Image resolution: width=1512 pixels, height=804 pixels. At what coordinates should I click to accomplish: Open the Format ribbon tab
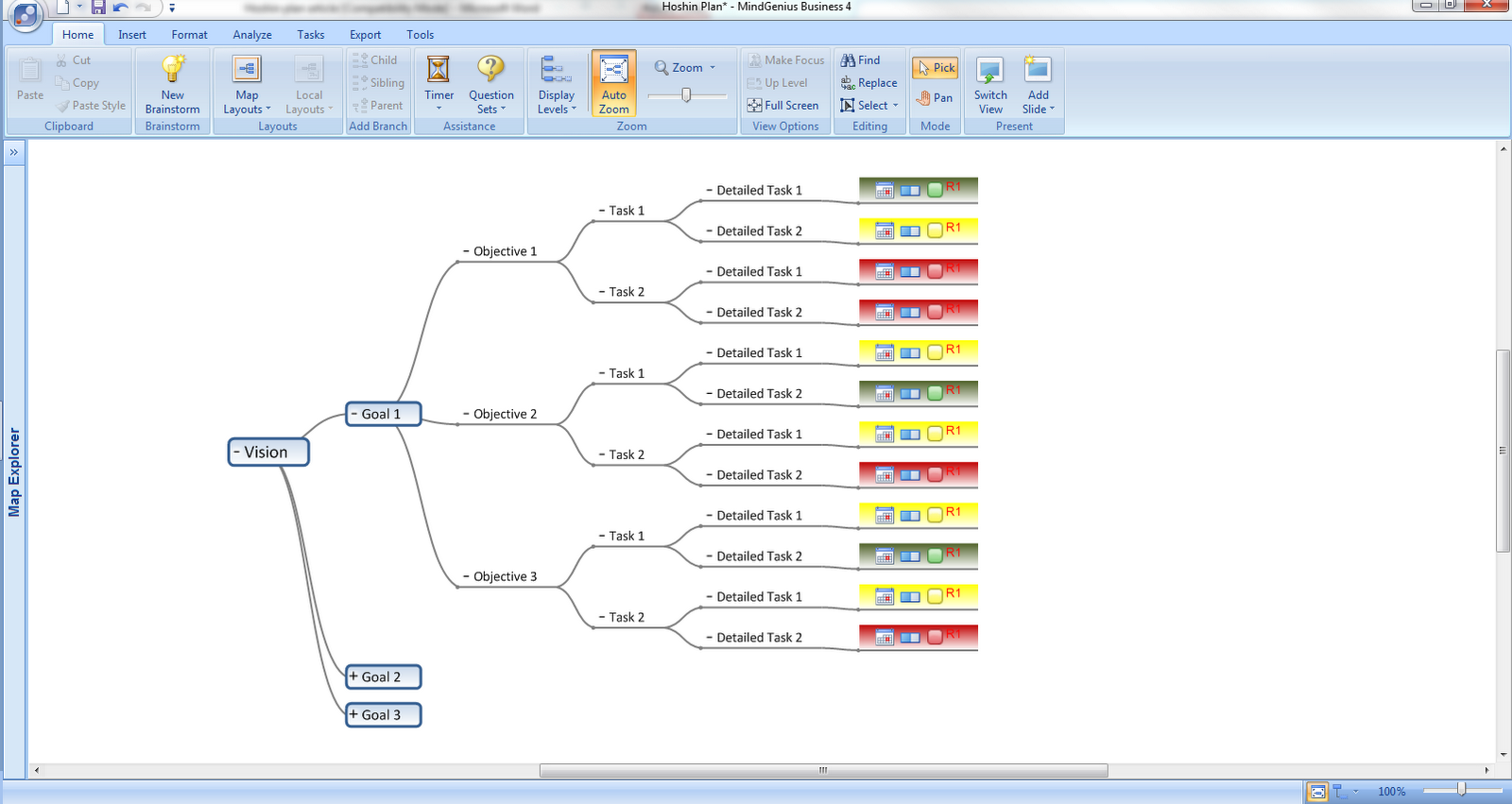coord(189,35)
